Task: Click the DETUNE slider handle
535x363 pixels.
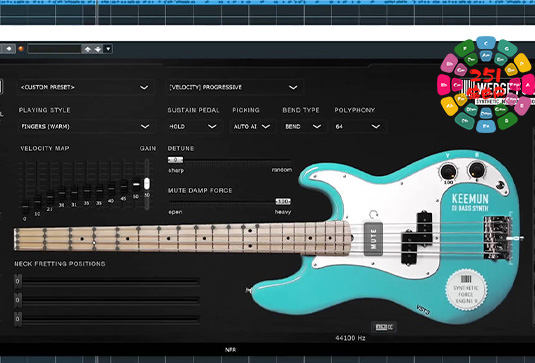Action: pos(175,160)
